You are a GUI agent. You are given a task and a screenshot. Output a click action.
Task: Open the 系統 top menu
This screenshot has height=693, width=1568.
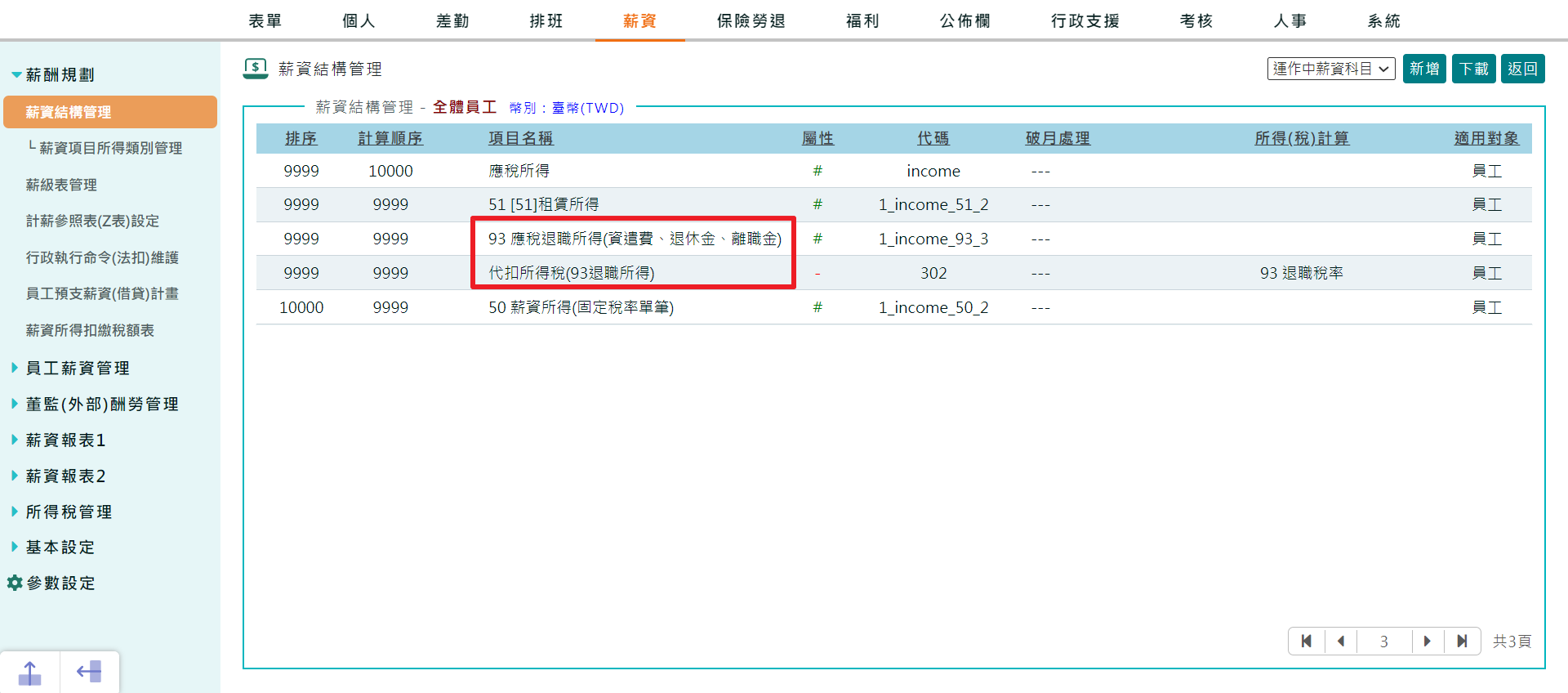coord(1384,20)
